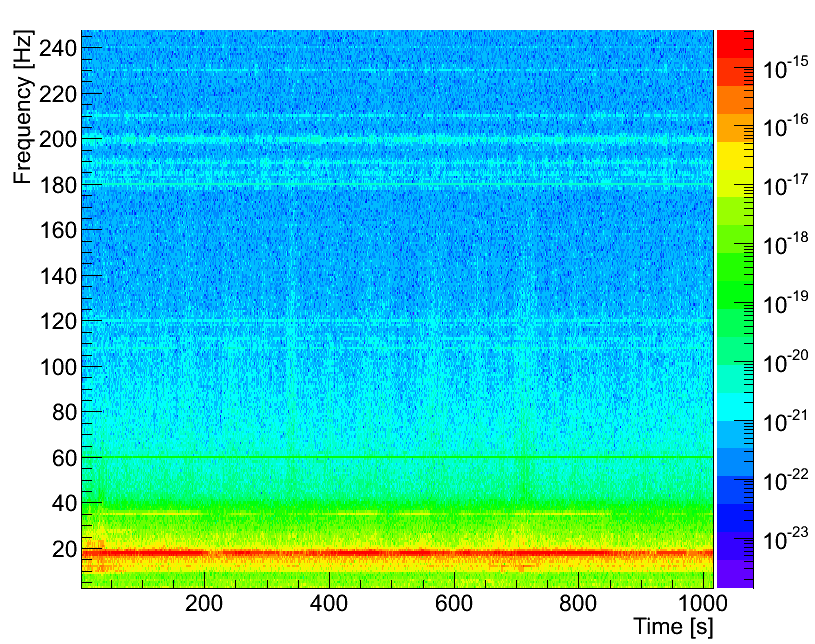Click the 10^-20 color scale label
The height and width of the screenshot is (644, 815).
[785, 362]
